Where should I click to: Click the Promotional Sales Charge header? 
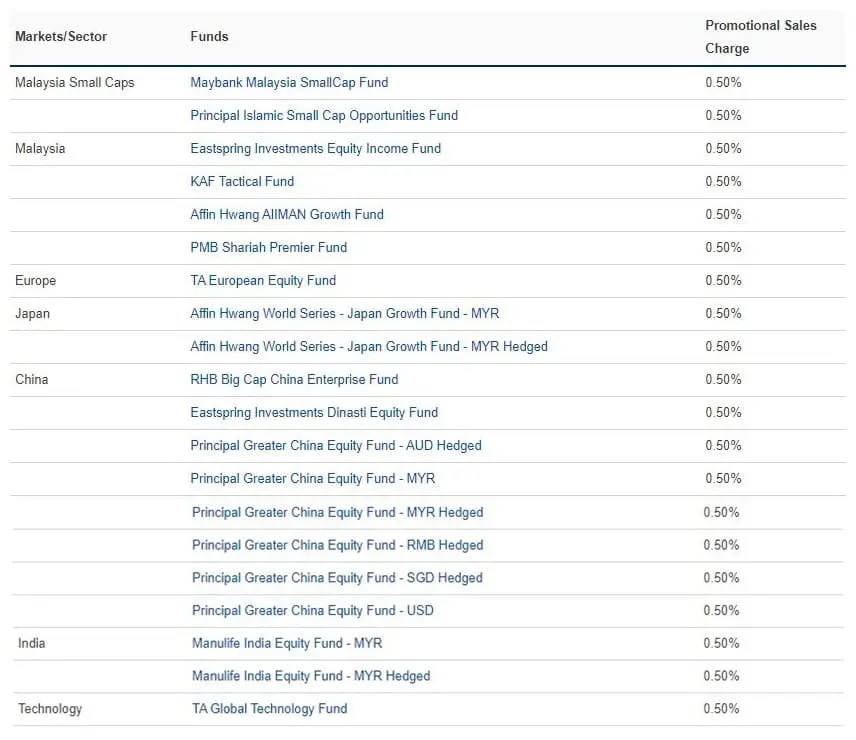[x=760, y=37]
